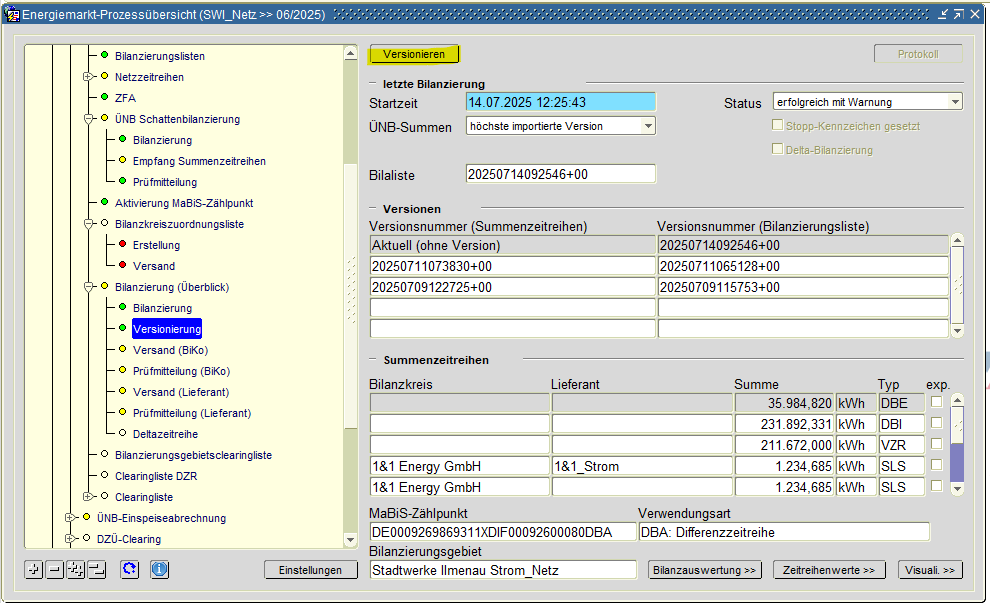Open Bilanzauswertung >> button
The height and width of the screenshot is (603, 990).
pyautogui.click(x=705, y=570)
